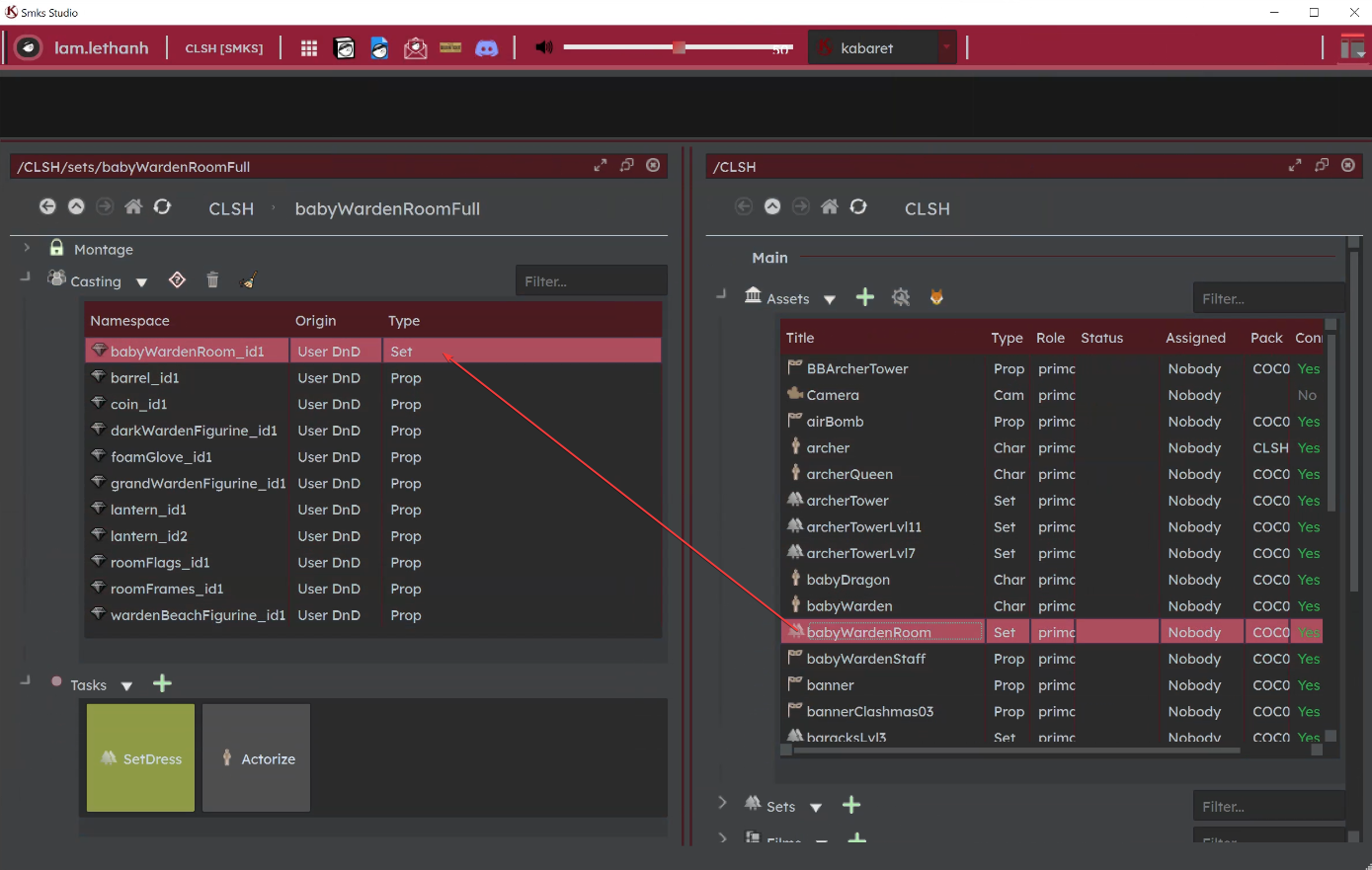
Task: Sort by Namespace column header
Action: coord(129,321)
